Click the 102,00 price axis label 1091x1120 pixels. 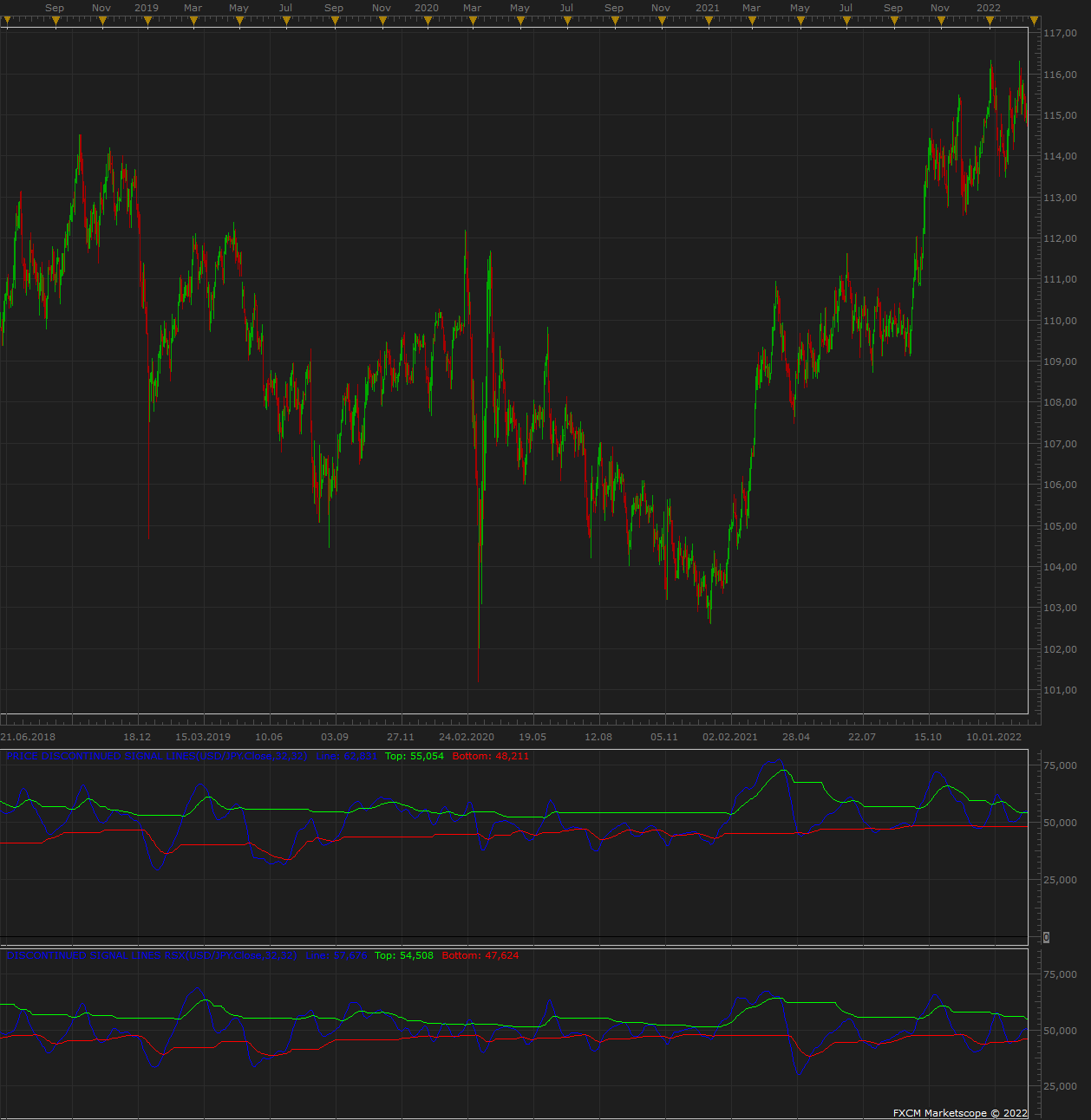[1061, 649]
